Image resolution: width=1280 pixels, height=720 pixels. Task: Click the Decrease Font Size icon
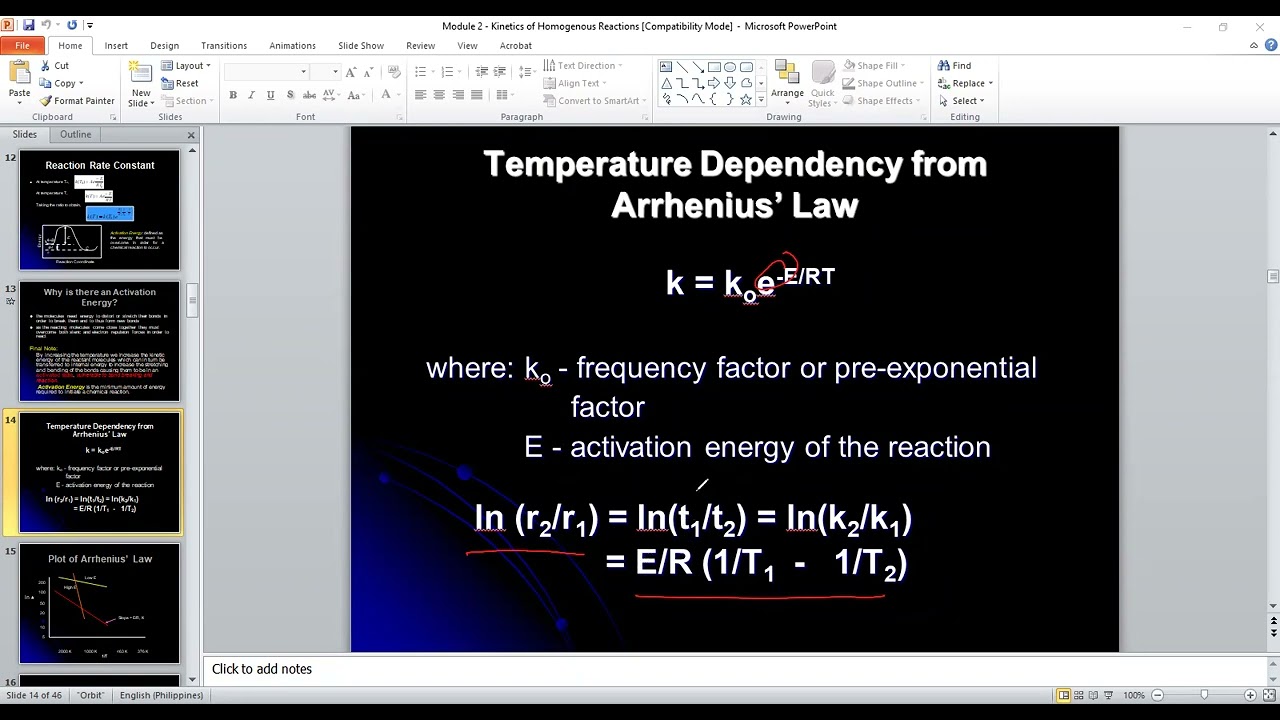click(x=367, y=72)
